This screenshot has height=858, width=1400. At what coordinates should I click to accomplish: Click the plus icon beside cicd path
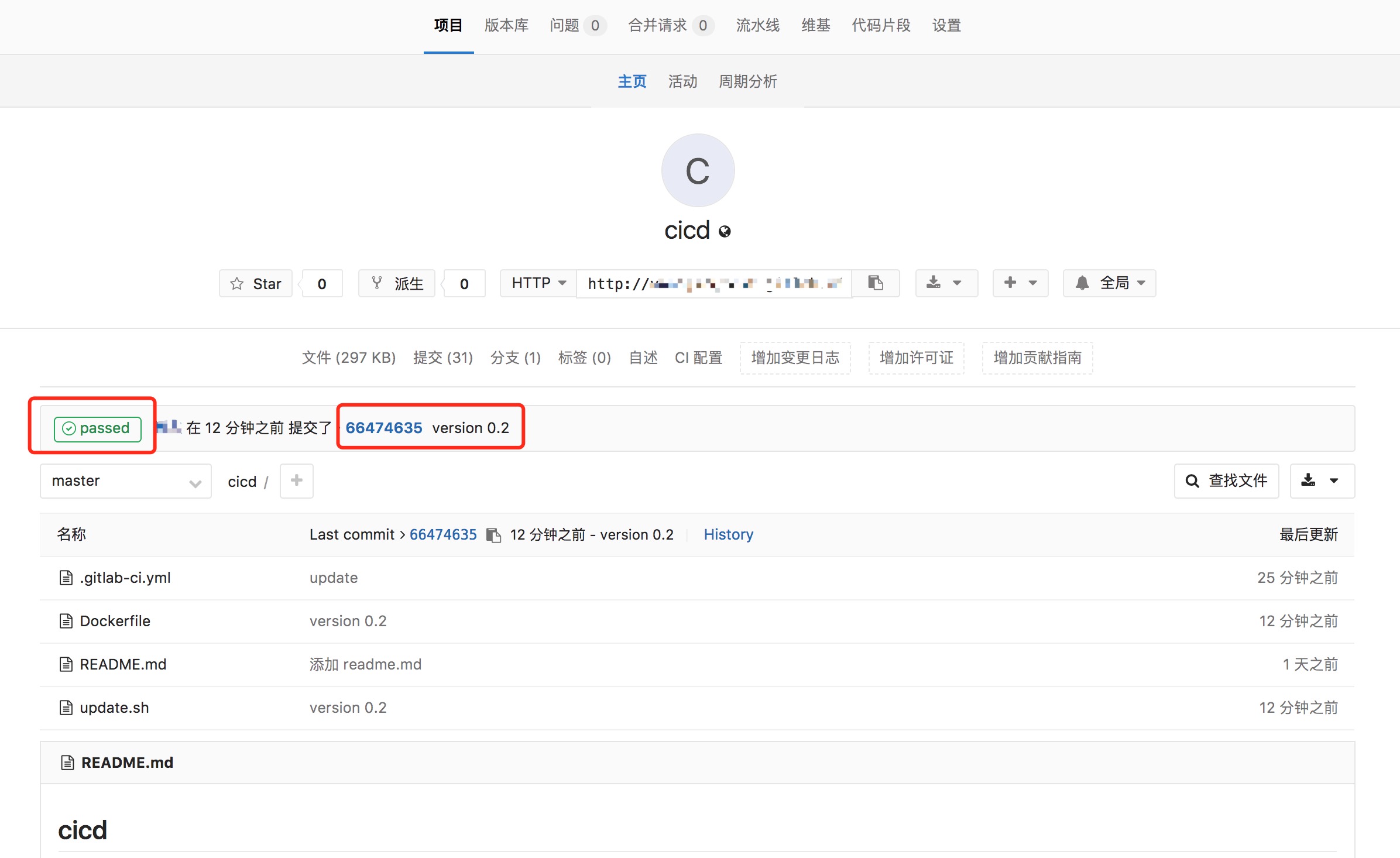(296, 481)
